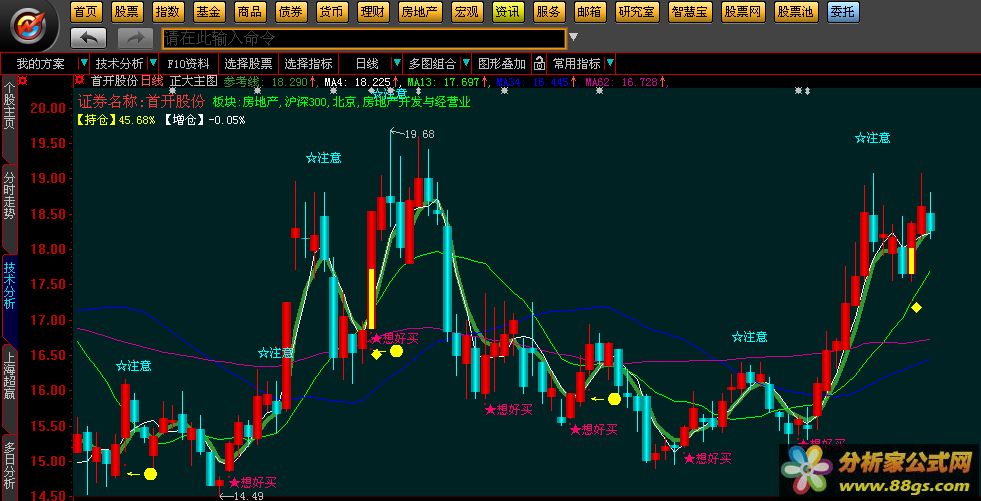Screen dimensions: 981x501
Task: Open the 商品 menu button
Action: point(251,11)
